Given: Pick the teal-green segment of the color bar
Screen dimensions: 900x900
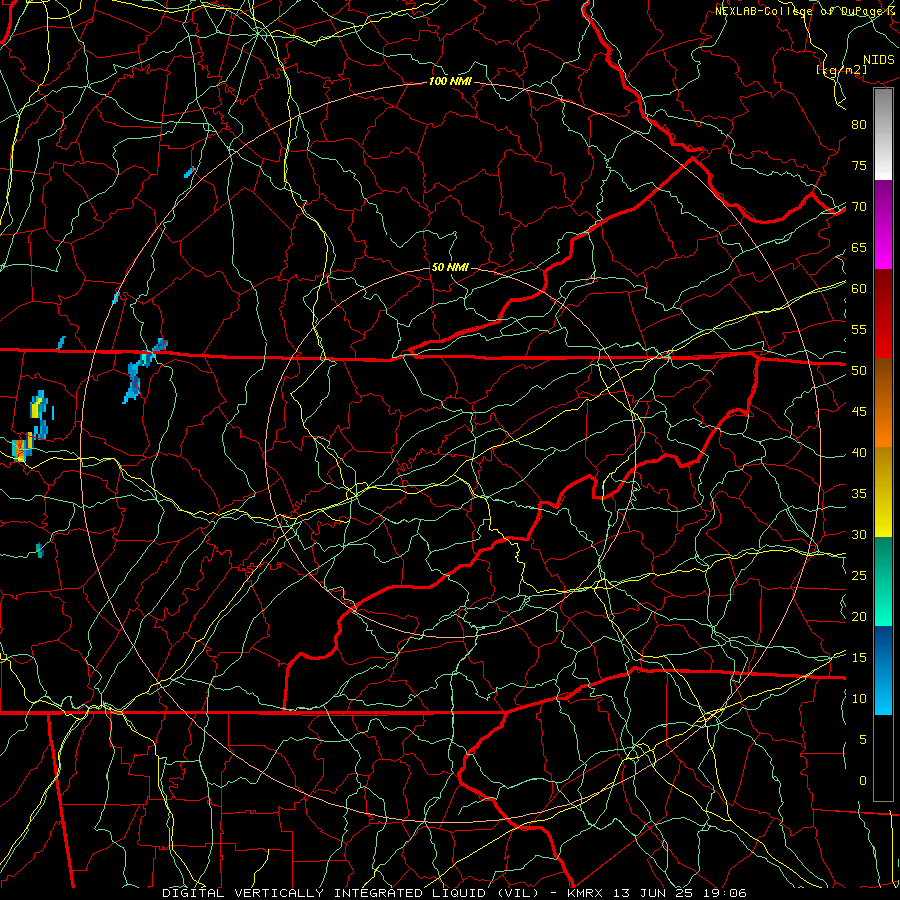Looking at the screenshot, I should 883,581.
